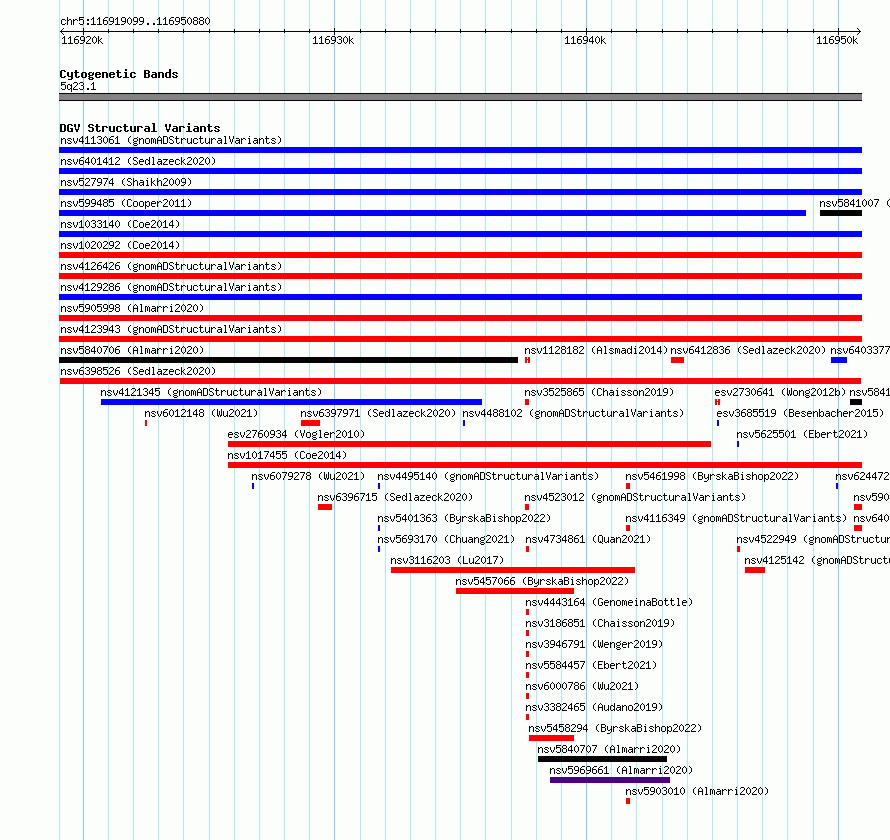
Task: Click nsv6012148 (Wu2021) label
Action: click(201, 413)
